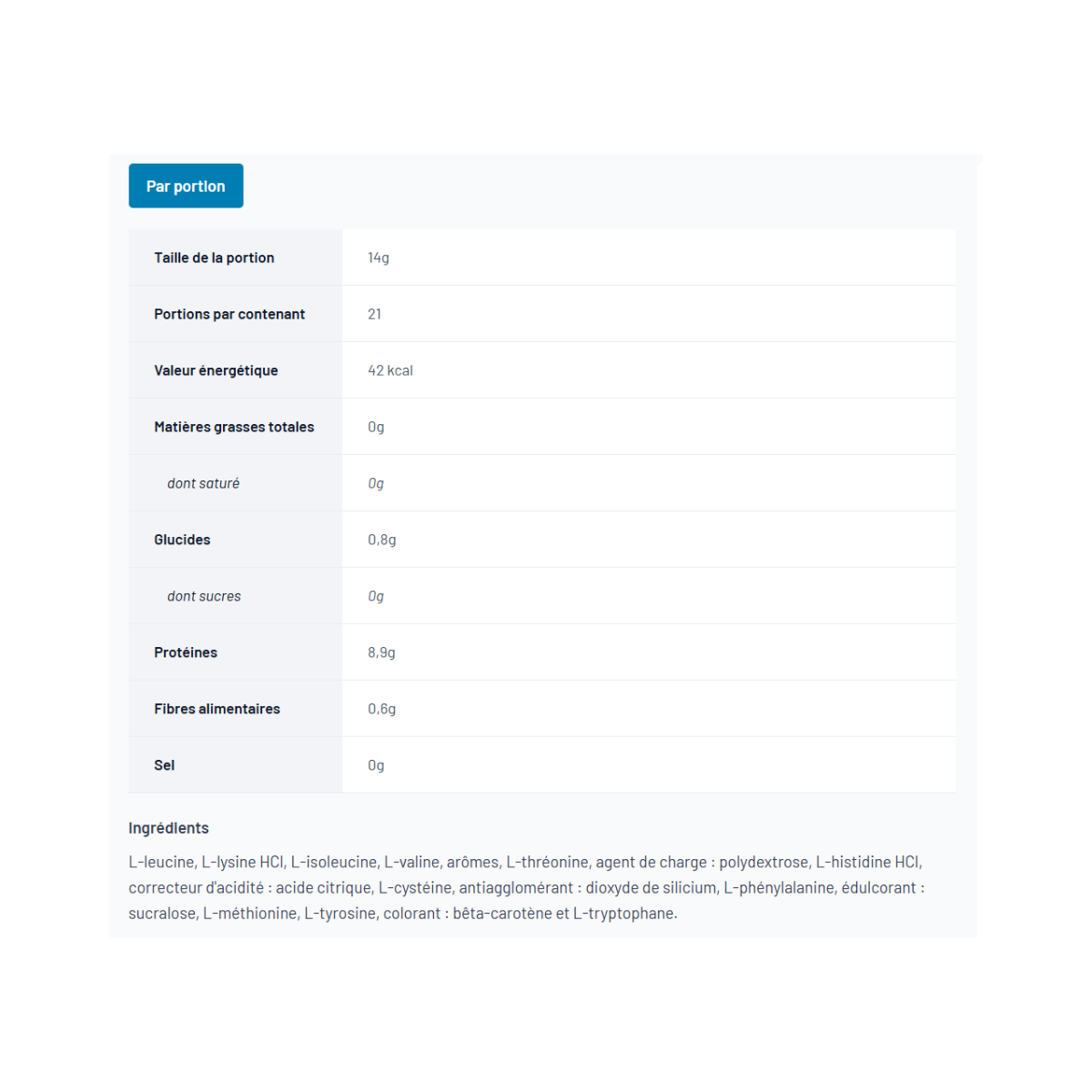Image resolution: width=1092 pixels, height=1092 pixels.
Task: Select the 0,6g fibre value
Action: (382, 709)
